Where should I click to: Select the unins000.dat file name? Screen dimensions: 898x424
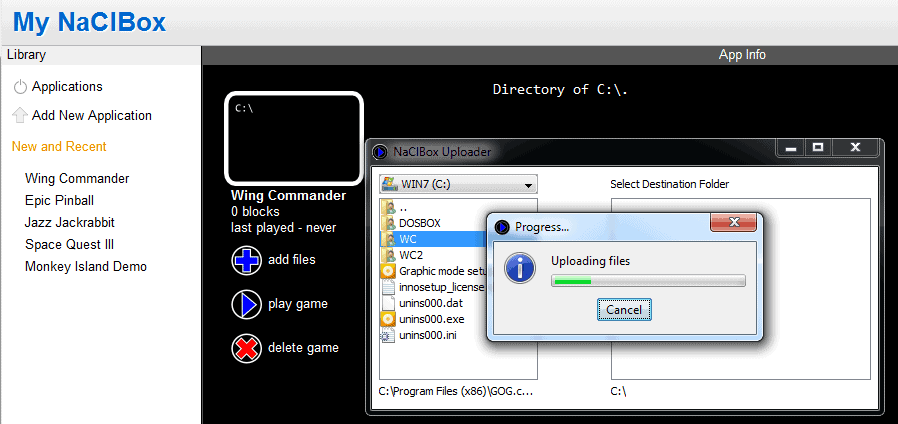pos(430,303)
